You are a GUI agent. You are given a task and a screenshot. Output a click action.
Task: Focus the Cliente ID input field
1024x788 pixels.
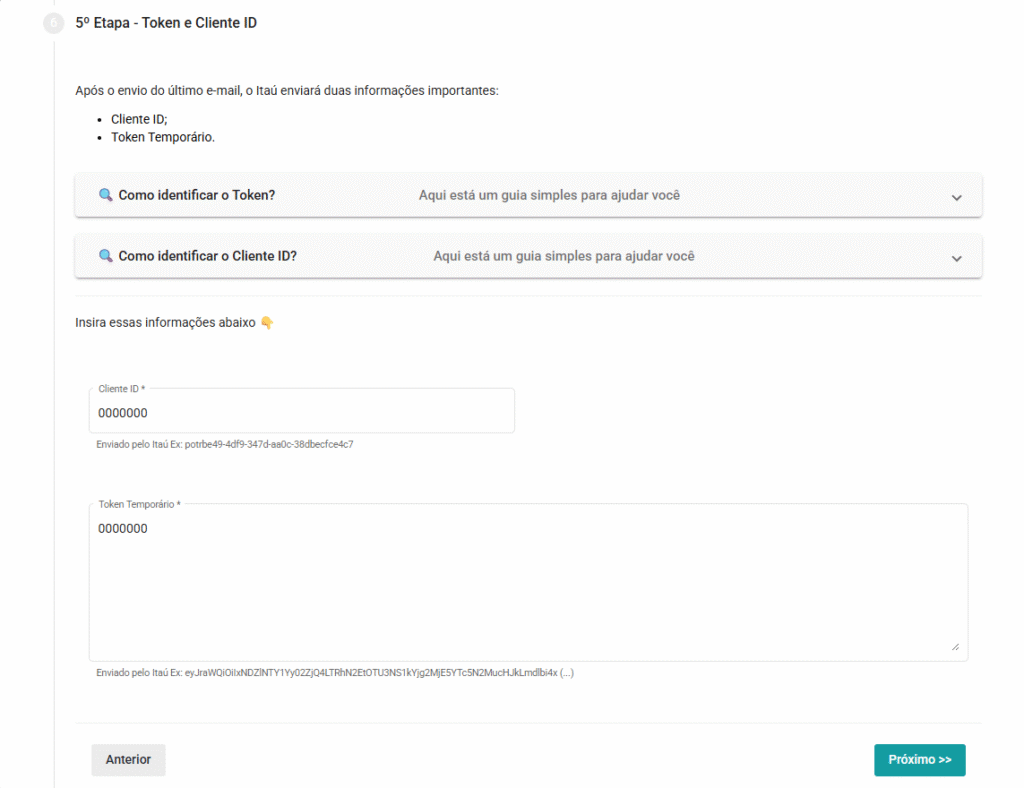[301, 413]
